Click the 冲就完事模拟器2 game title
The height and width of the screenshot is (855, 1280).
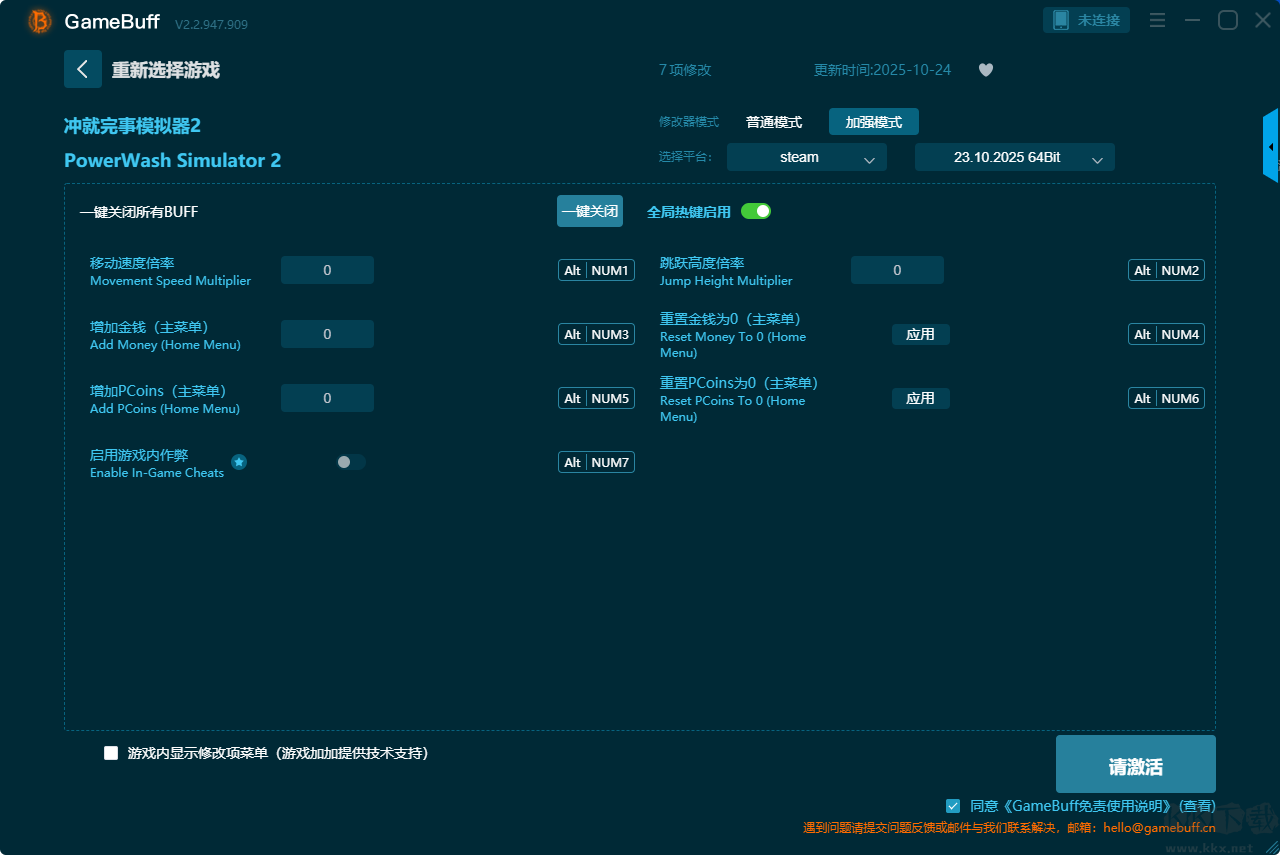click(x=133, y=126)
